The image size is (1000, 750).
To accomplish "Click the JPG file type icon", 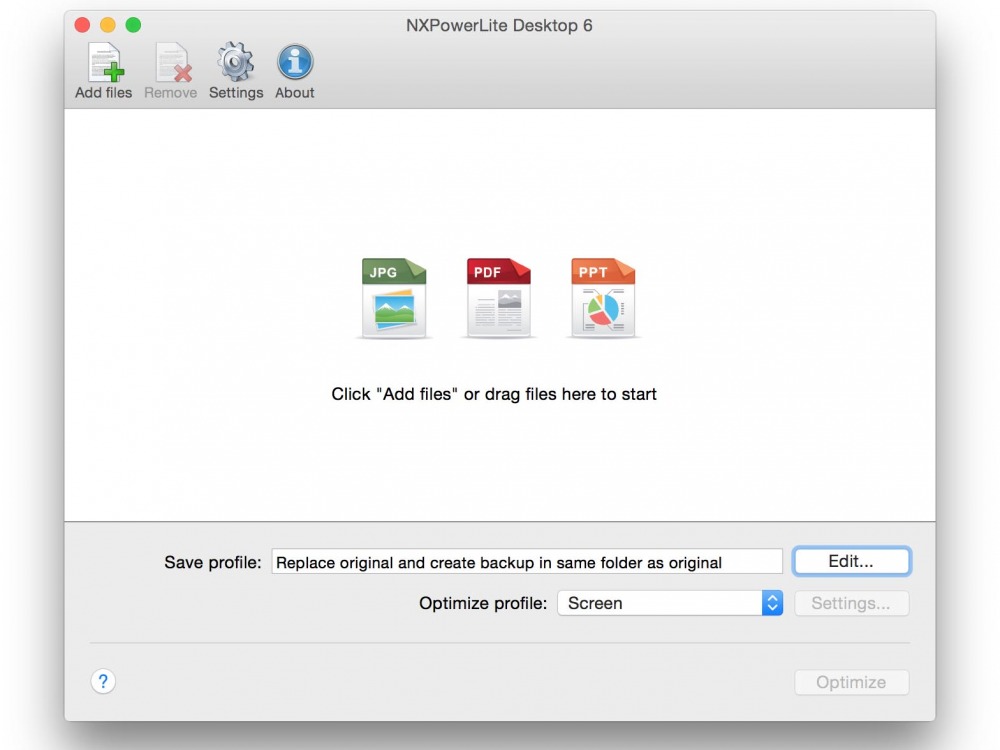I will [x=394, y=298].
